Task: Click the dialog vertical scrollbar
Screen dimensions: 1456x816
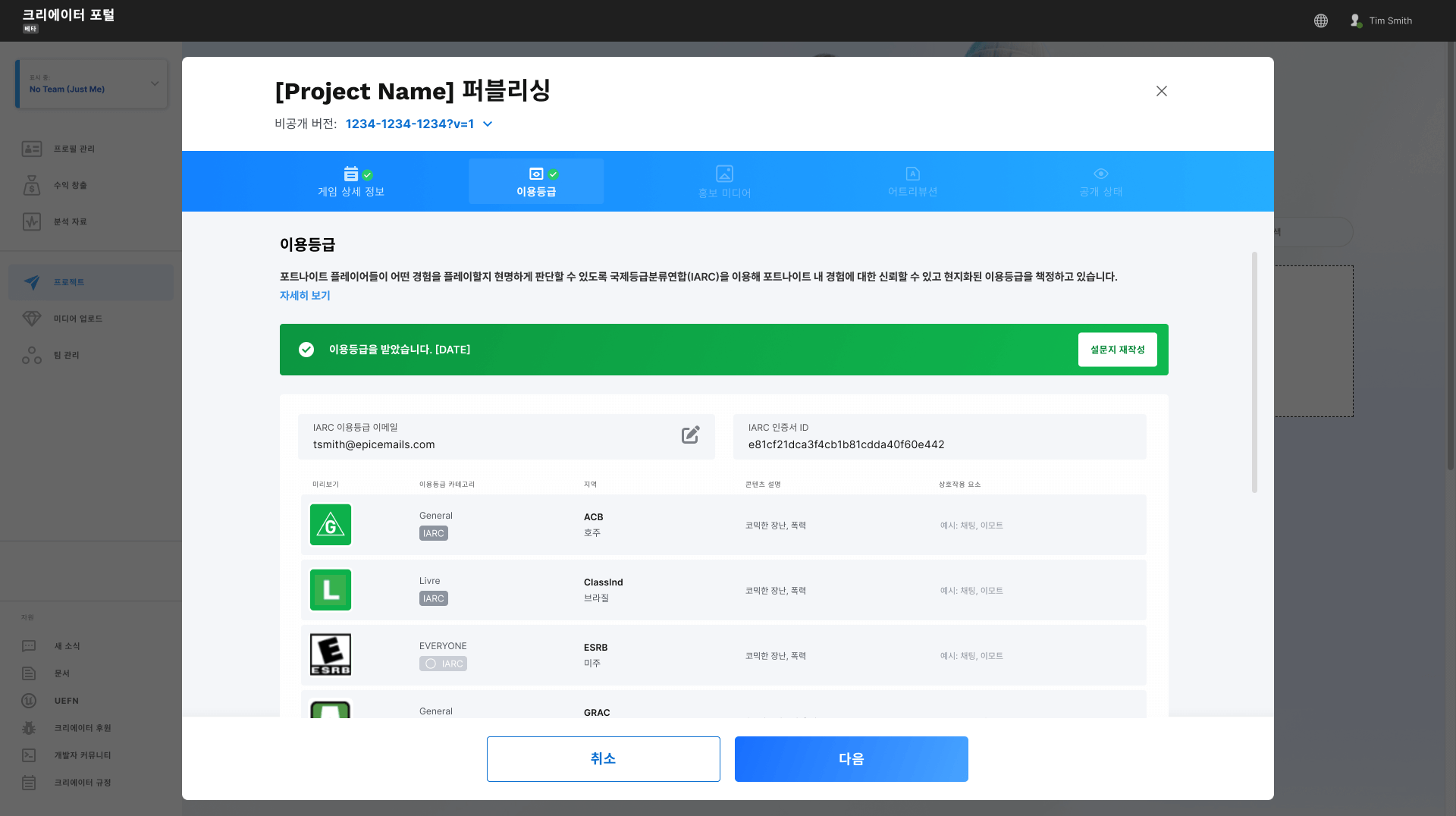Action: click(1254, 372)
